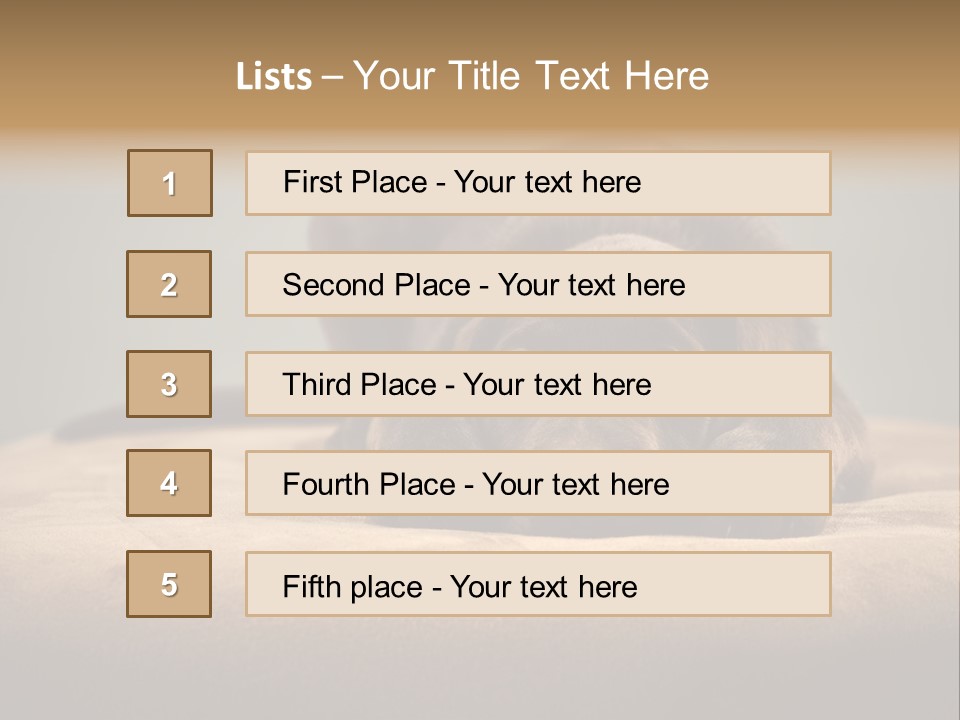
Task: Click the empty gap between box 1 and First Place
Action: pos(229,183)
